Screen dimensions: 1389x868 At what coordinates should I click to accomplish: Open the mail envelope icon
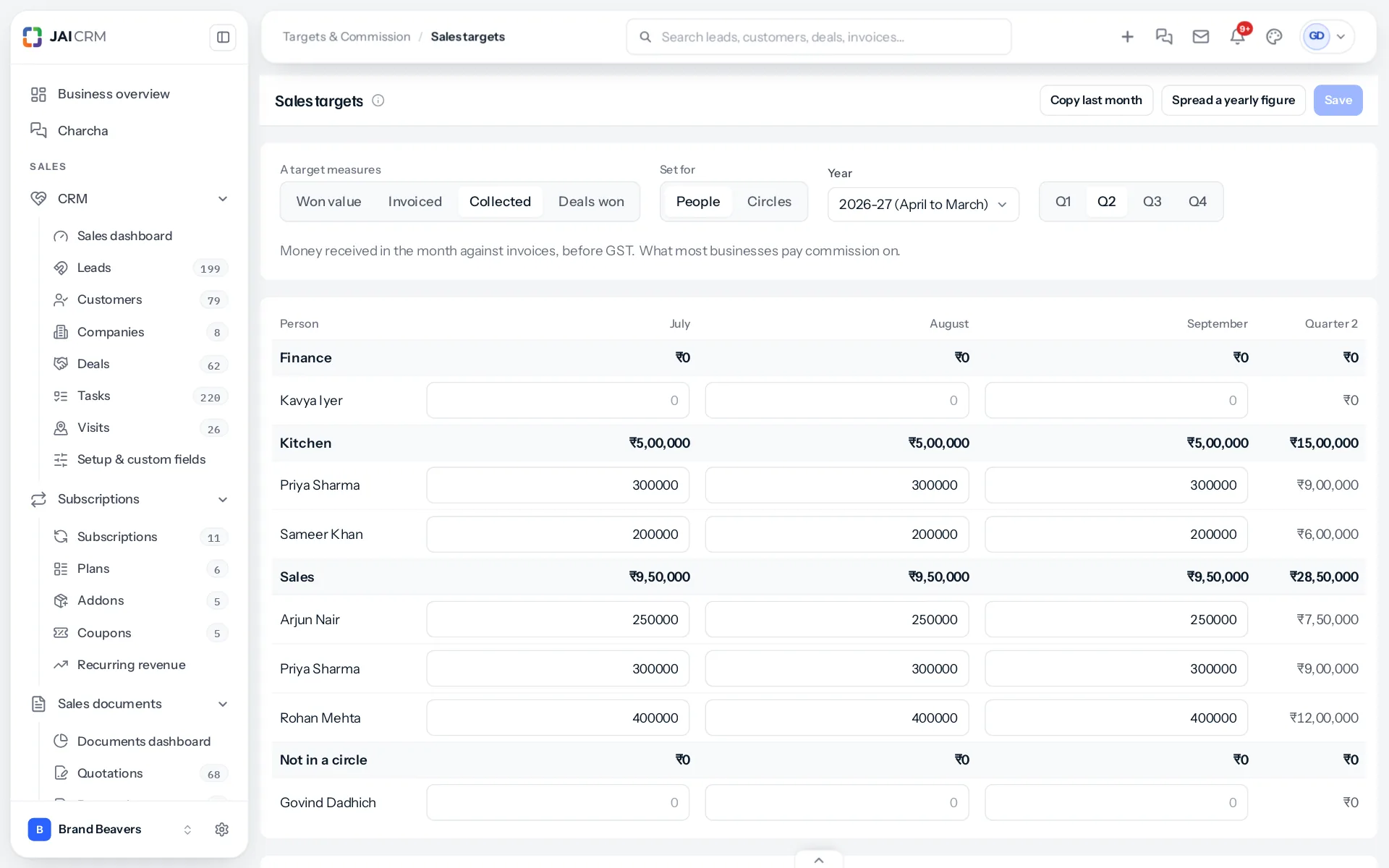point(1201,37)
